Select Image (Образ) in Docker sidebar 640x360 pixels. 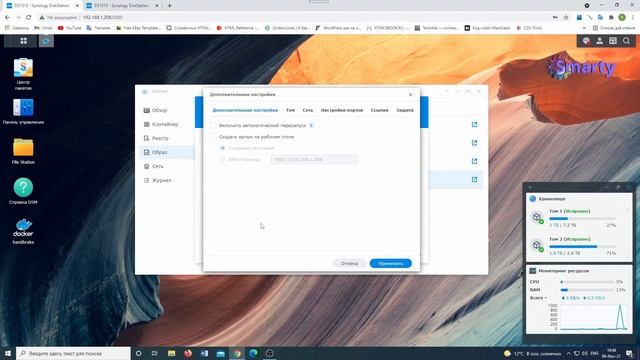click(x=167, y=152)
